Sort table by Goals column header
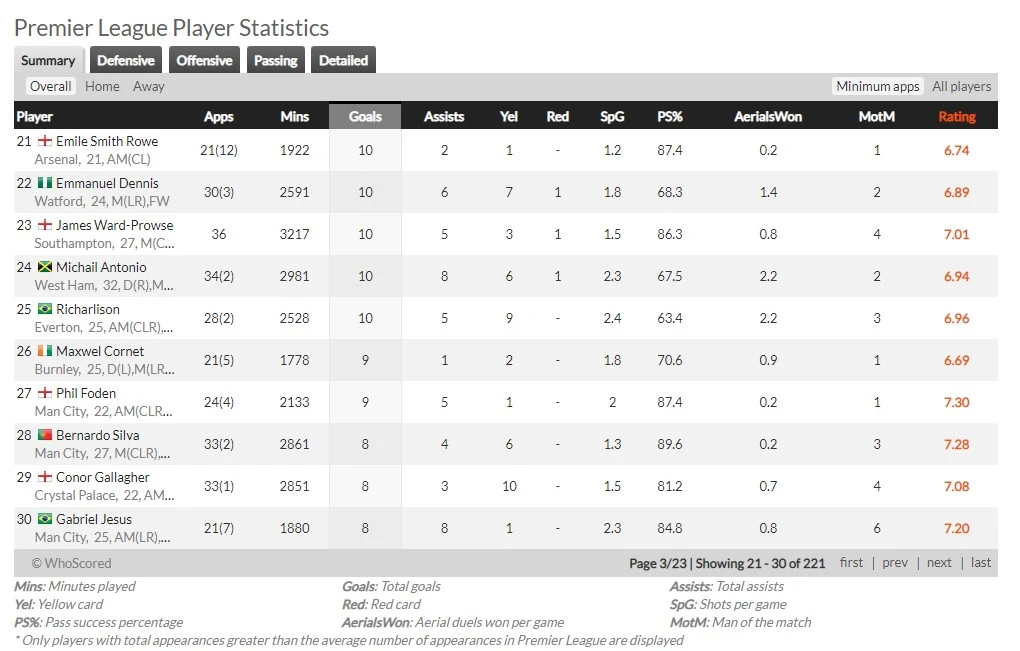 click(365, 117)
